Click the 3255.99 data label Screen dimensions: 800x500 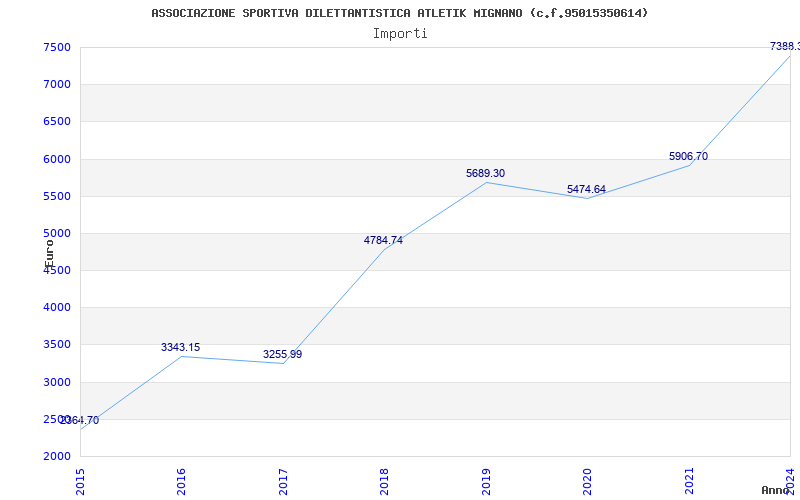[x=283, y=354]
